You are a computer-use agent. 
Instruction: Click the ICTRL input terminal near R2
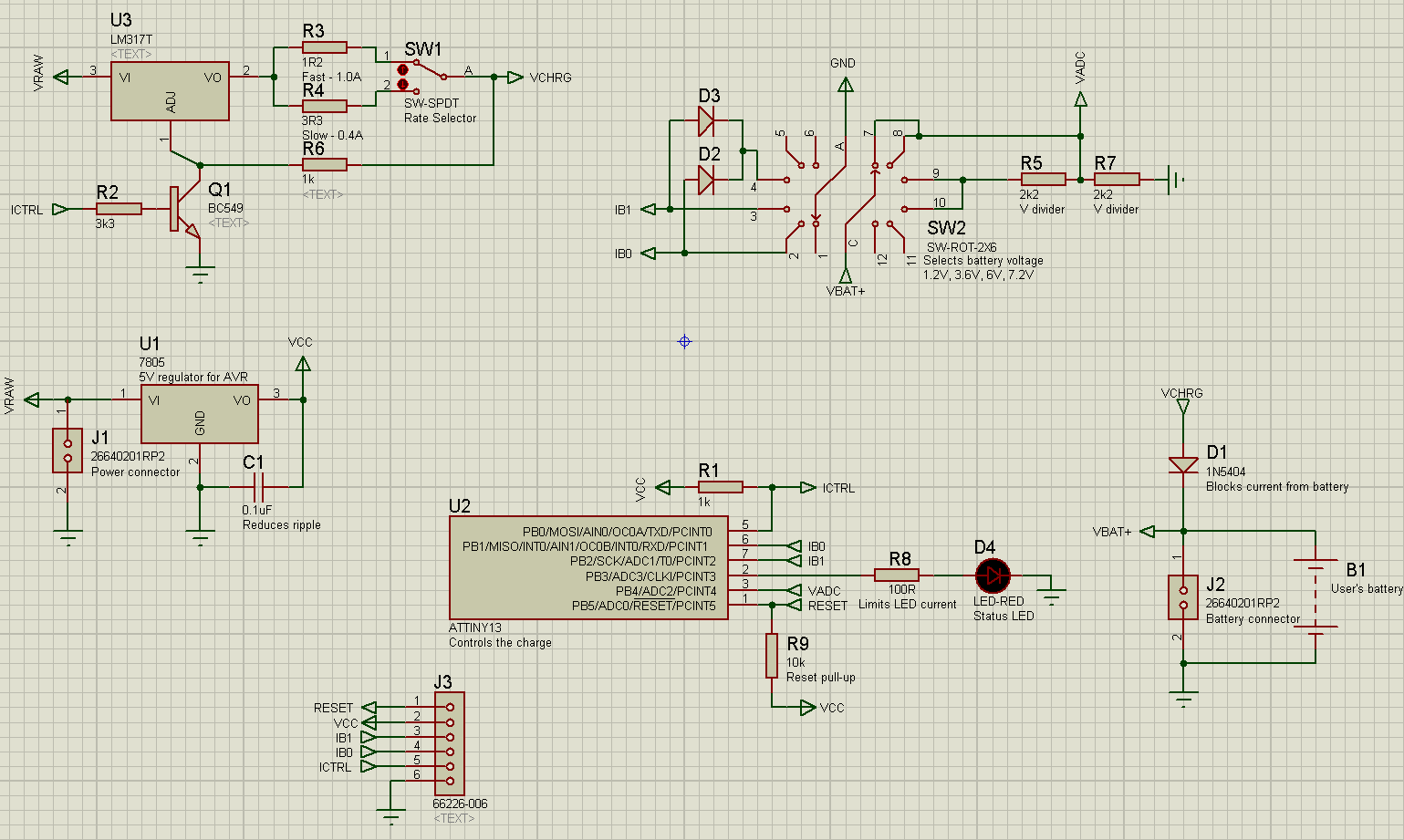60,210
